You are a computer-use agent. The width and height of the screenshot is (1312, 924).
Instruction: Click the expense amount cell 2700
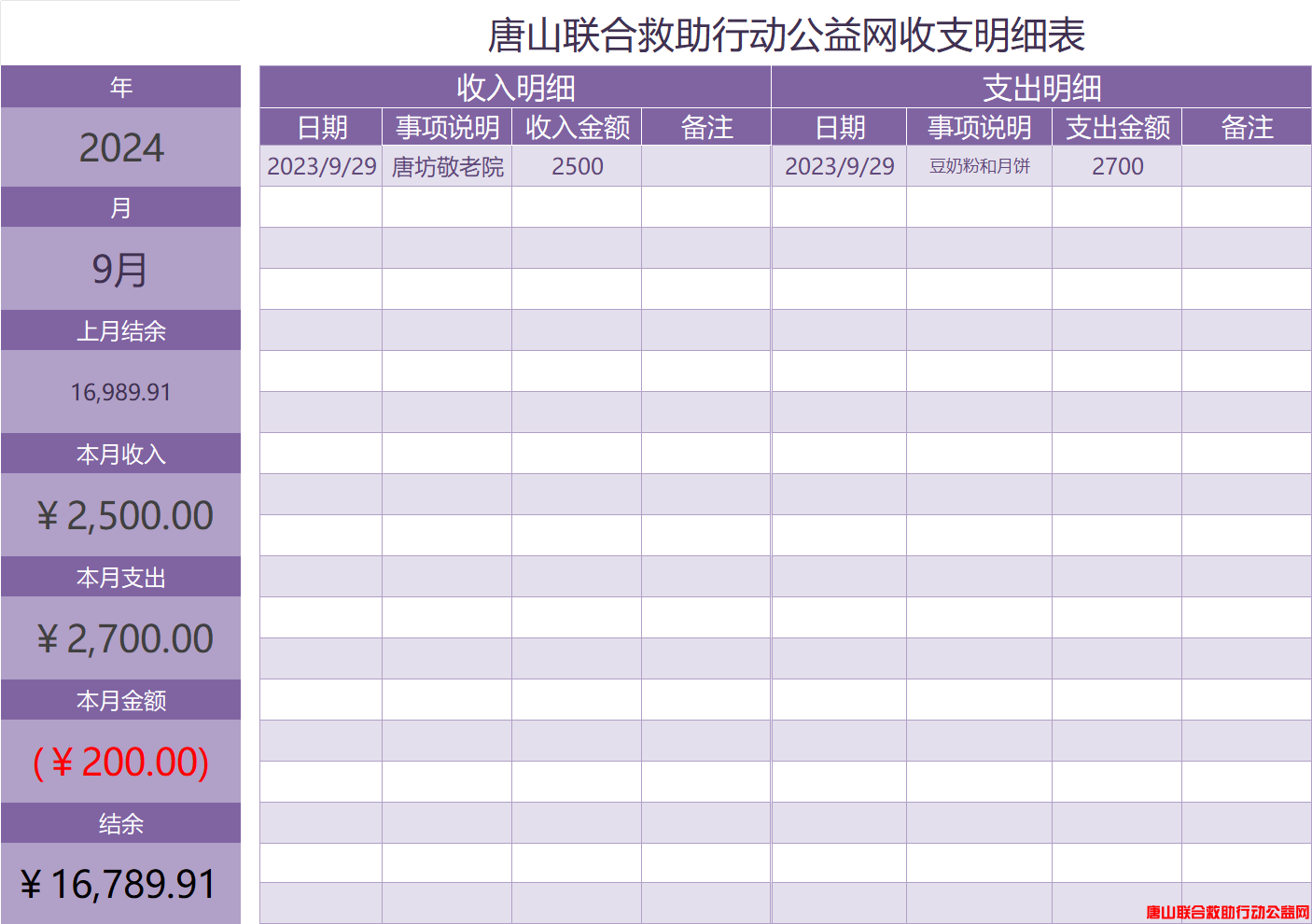pyautogui.click(x=1117, y=167)
